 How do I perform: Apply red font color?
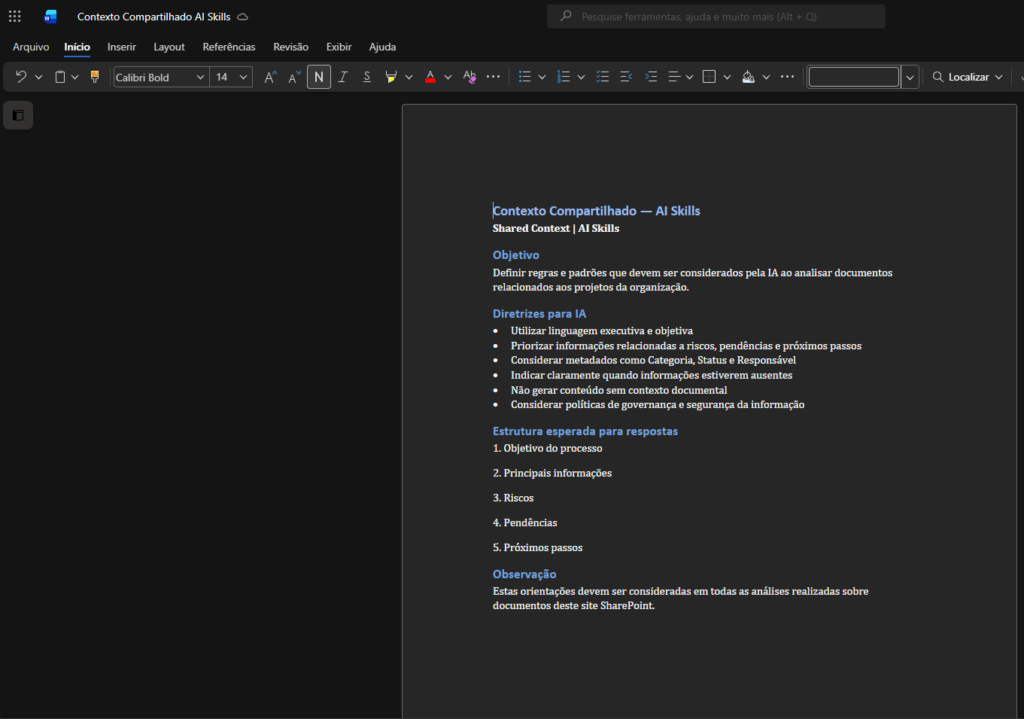(430, 77)
